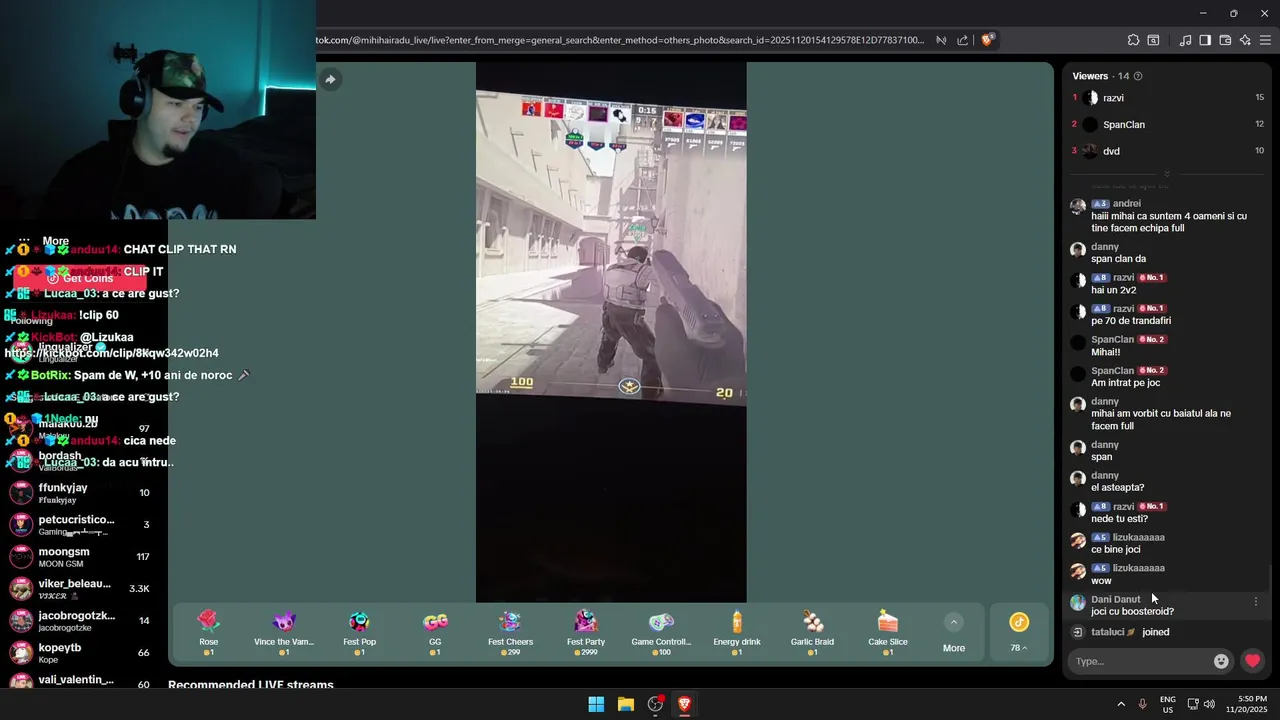
Task: Open moongsm followed channel
Action: 80,556
